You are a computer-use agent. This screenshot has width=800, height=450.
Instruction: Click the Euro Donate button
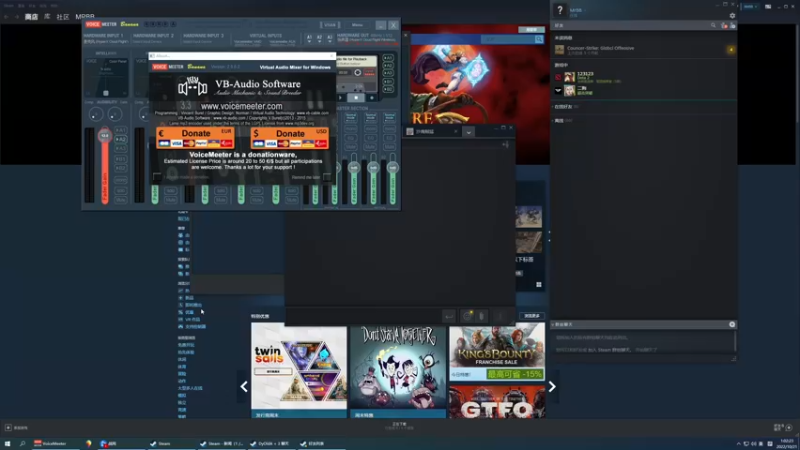(195, 138)
